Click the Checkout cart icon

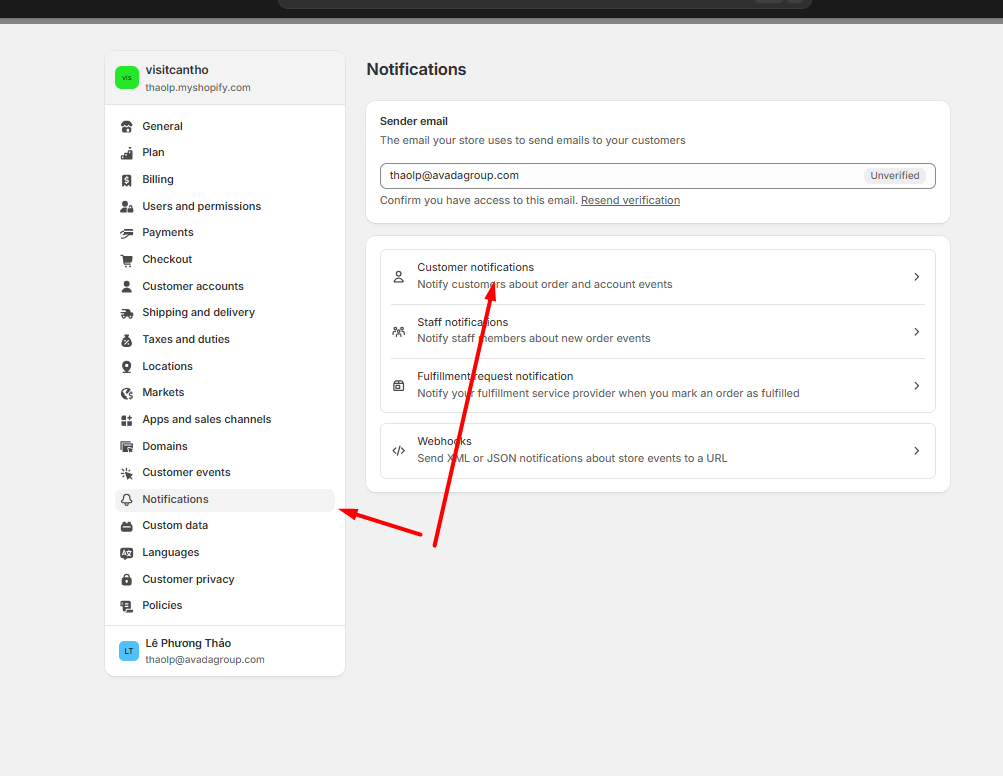point(127,260)
